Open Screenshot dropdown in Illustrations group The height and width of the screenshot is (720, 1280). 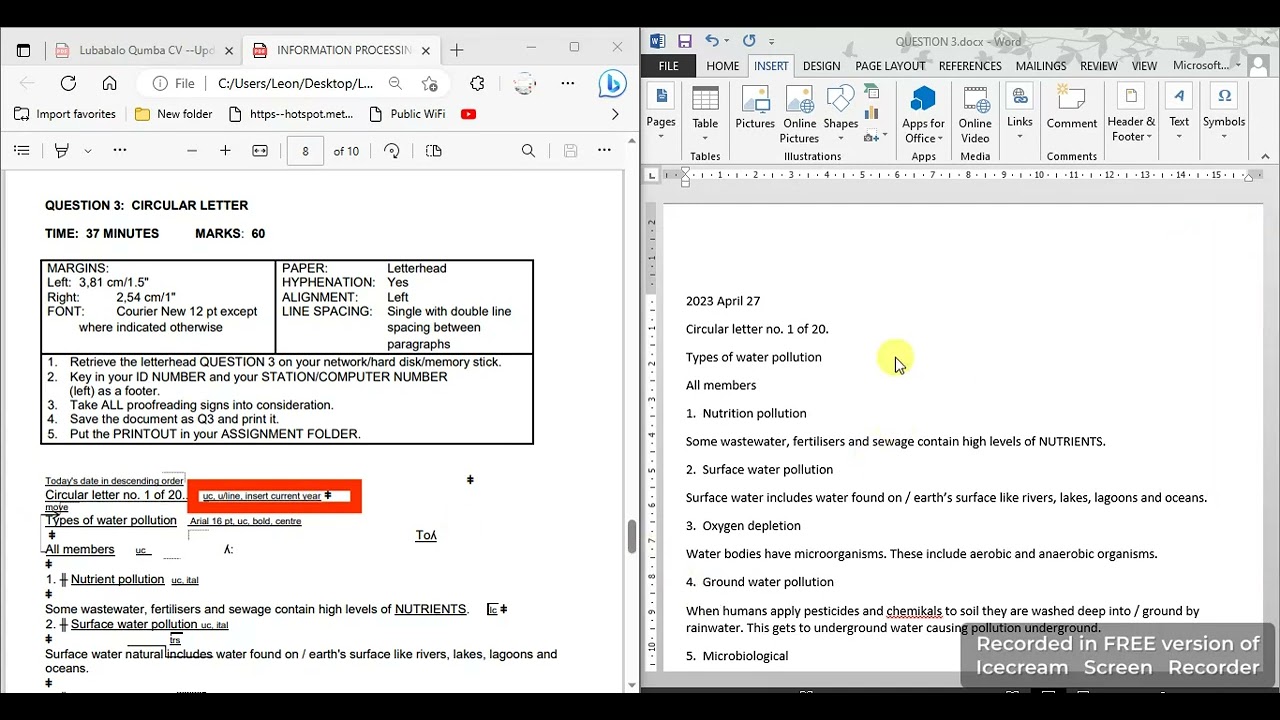tap(875, 136)
